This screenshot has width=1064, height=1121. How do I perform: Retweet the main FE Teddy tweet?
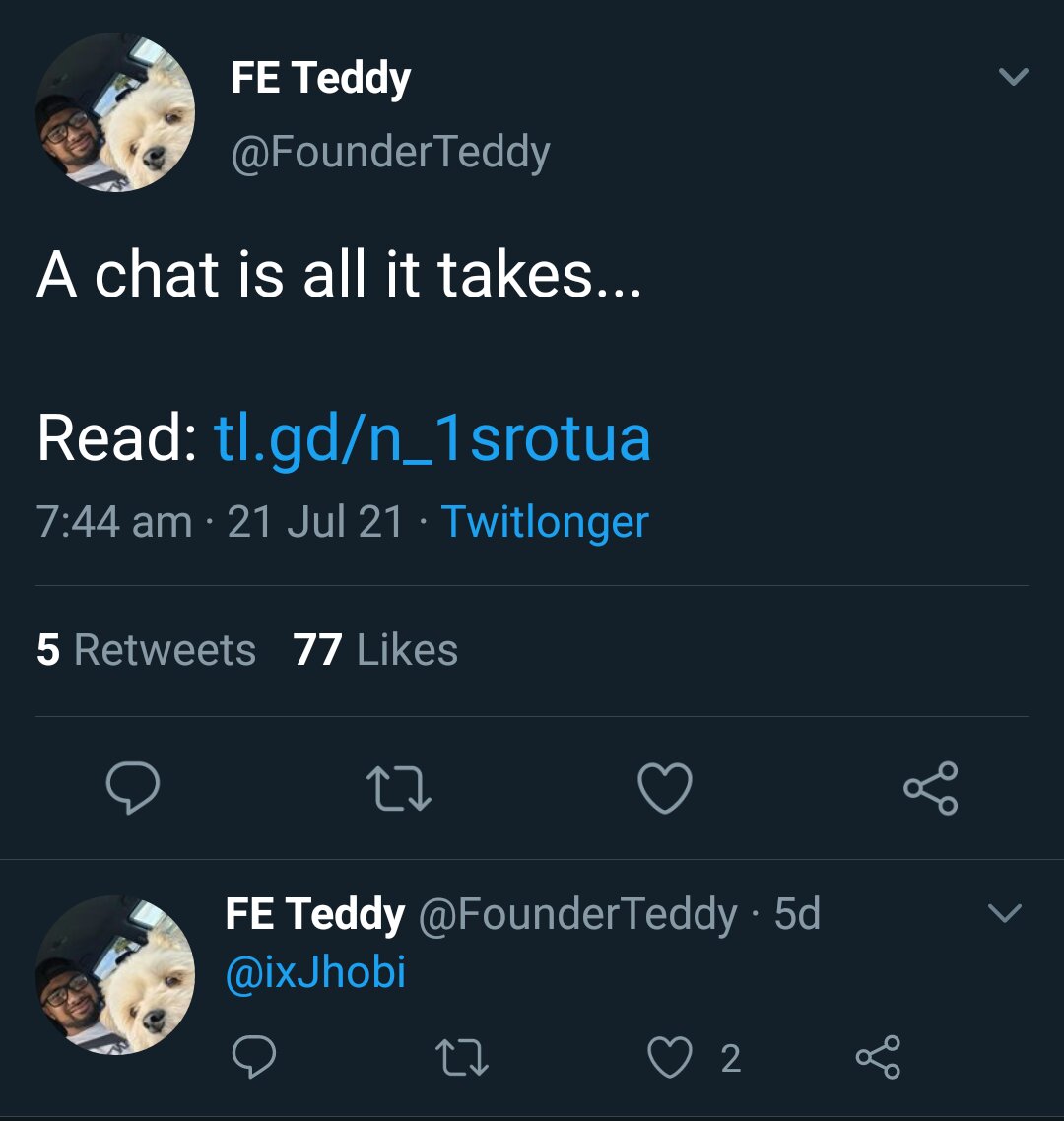[x=398, y=789]
